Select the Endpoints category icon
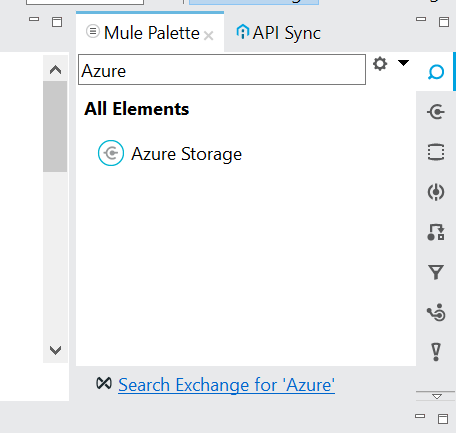This screenshot has height=433, width=456. pyautogui.click(x=436, y=192)
